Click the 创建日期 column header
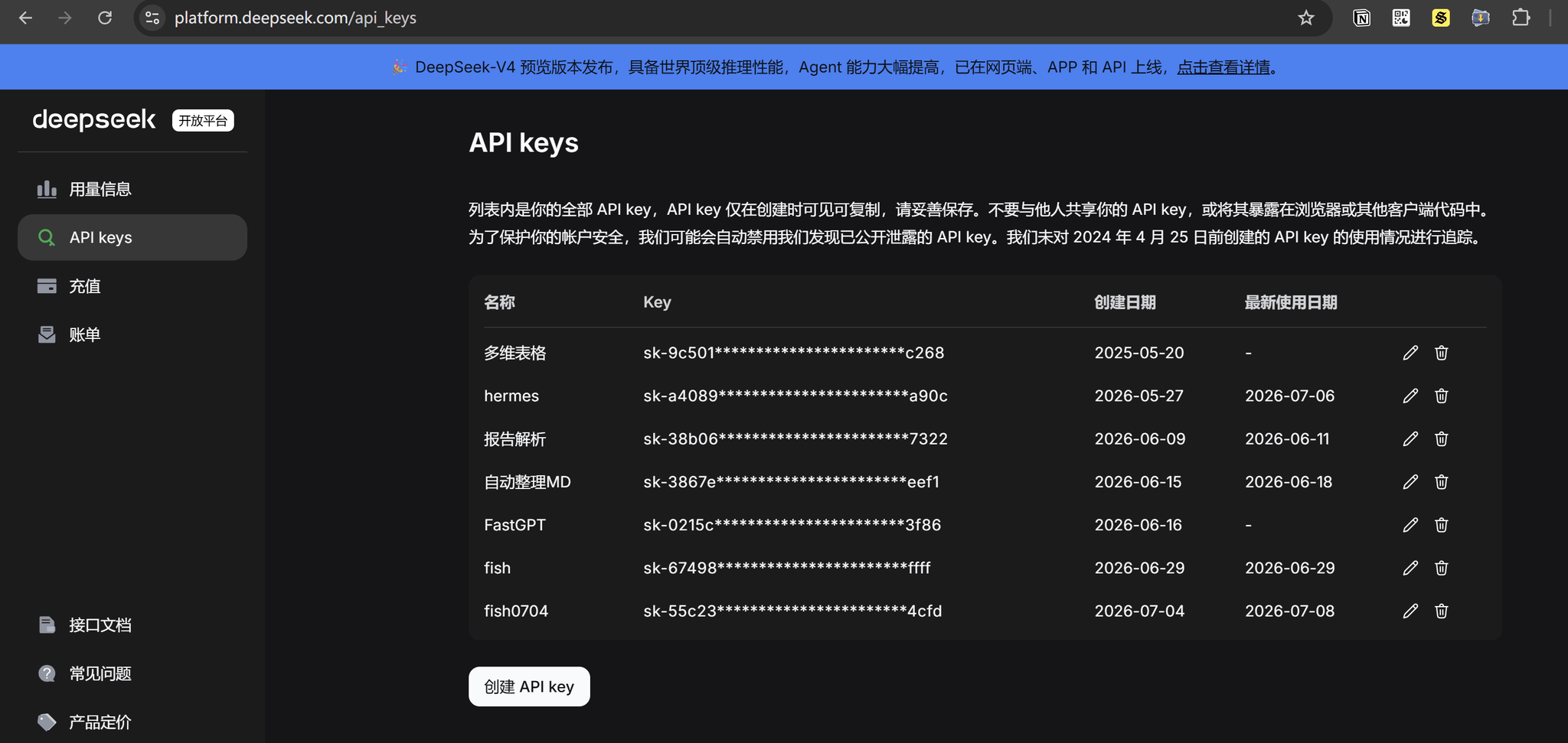This screenshot has height=743, width=1568. coord(1125,302)
